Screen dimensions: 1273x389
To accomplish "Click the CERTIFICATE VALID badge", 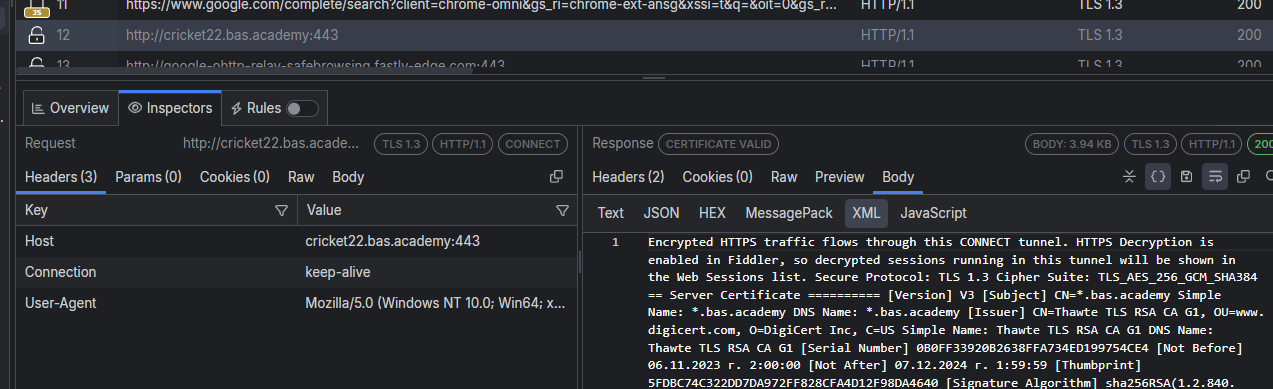I will tap(718, 144).
